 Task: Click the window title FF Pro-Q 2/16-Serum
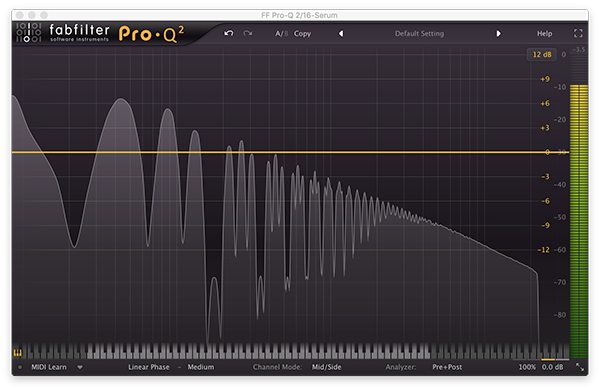click(x=299, y=15)
